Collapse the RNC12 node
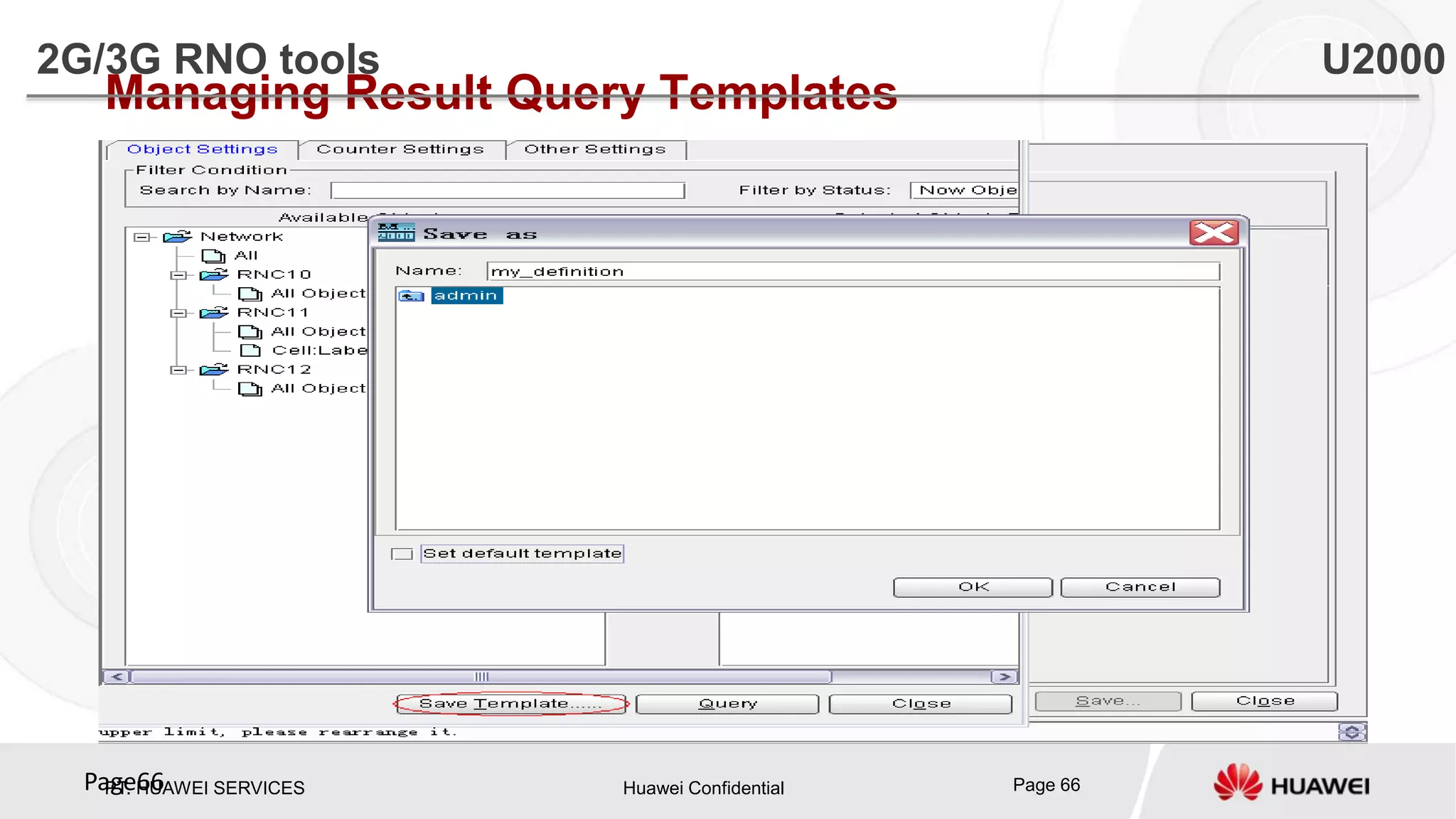The width and height of the screenshot is (1456, 819). (x=178, y=370)
